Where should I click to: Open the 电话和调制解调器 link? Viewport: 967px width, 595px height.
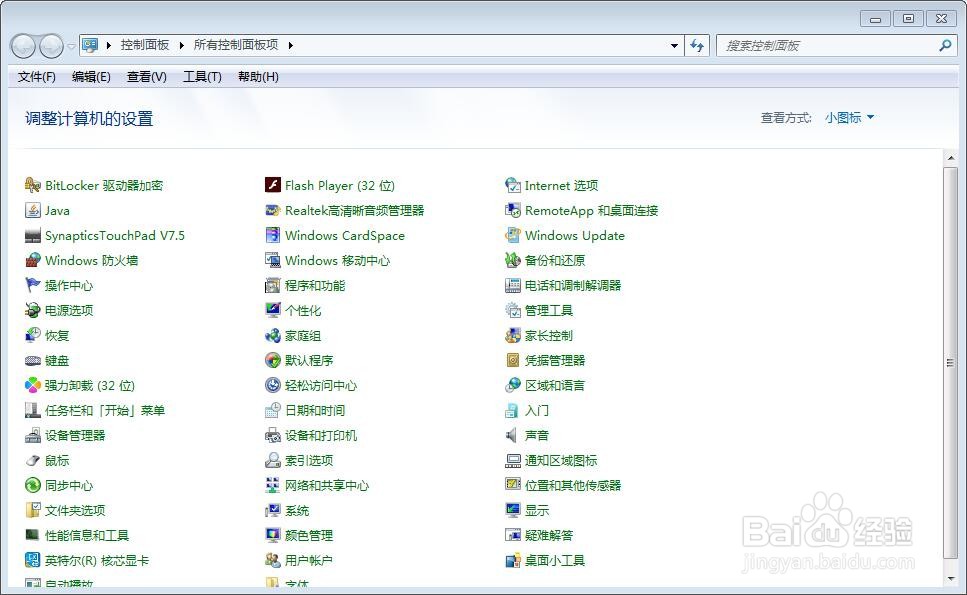[x=573, y=285]
